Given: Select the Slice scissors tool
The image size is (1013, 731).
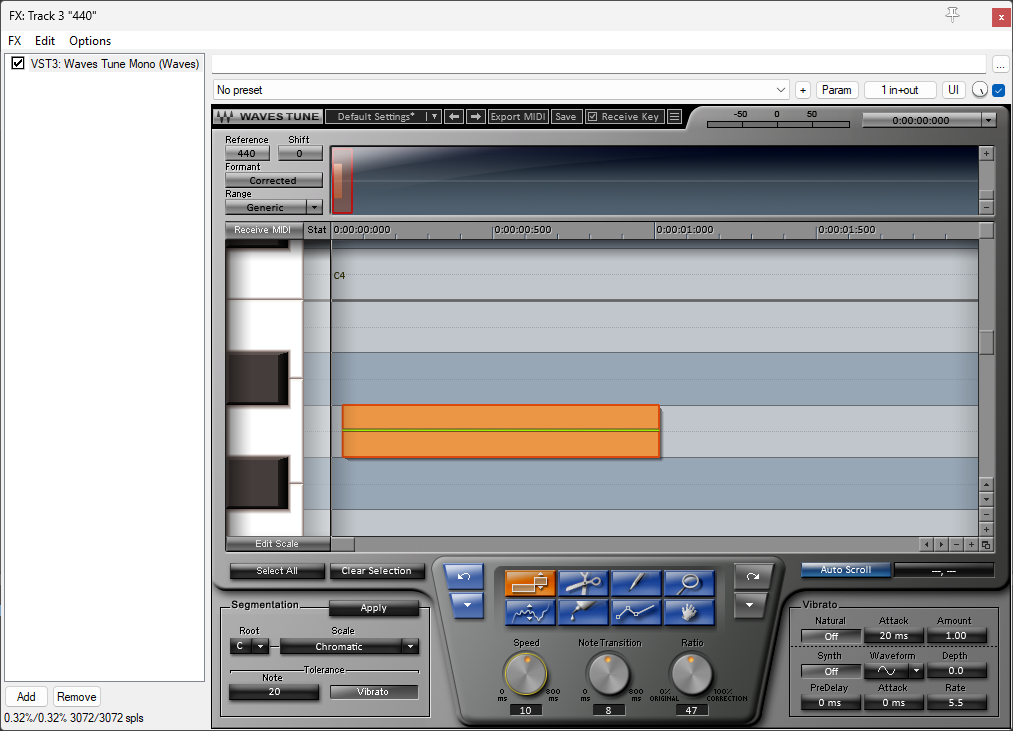Looking at the screenshot, I should tap(583, 583).
